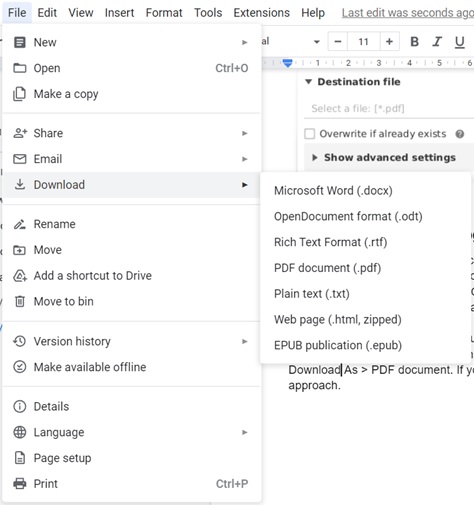The height and width of the screenshot is (505, 474).
Task: Toggle Bold formatting
Action: (414, 42)
